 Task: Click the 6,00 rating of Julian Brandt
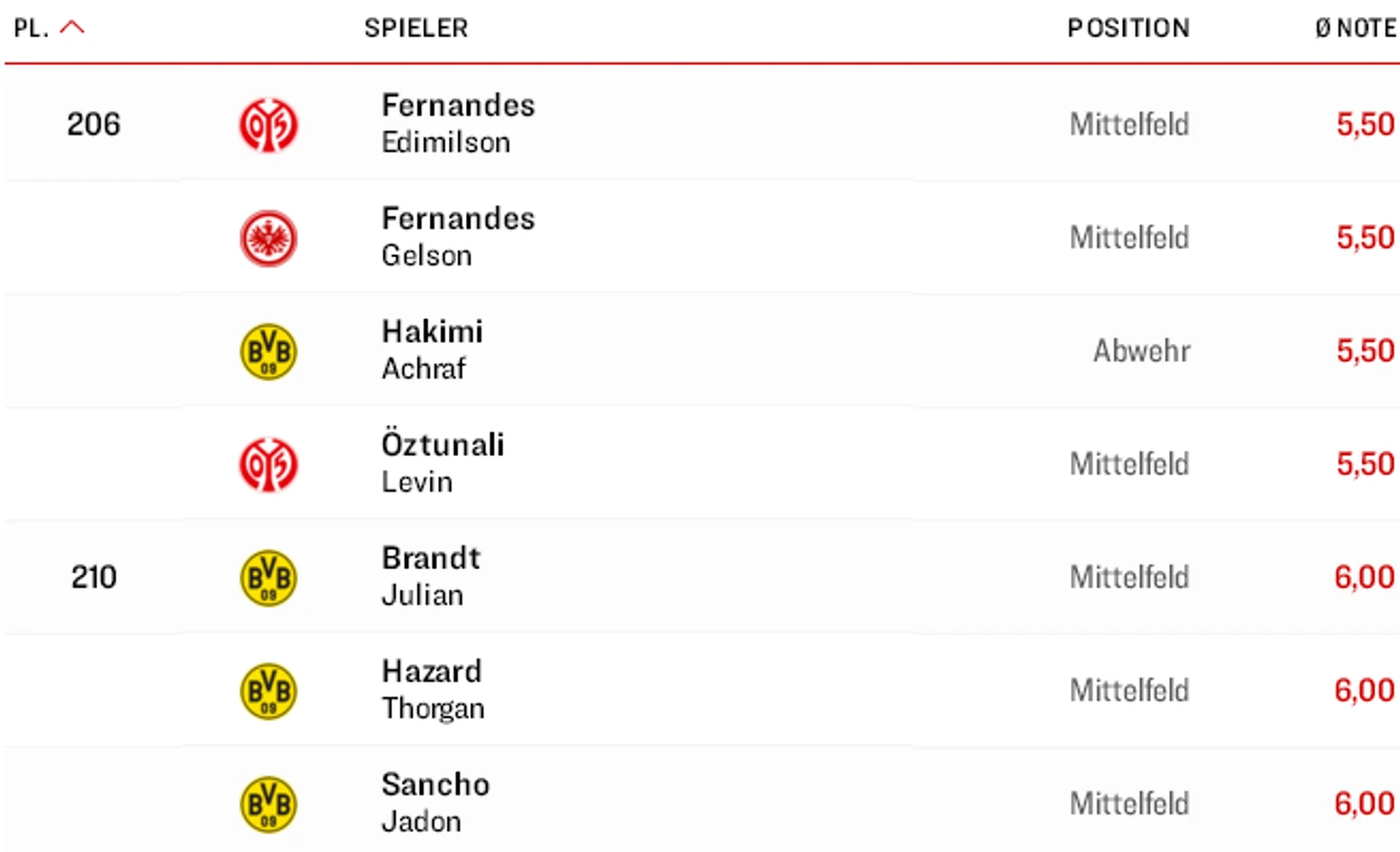1365,577
